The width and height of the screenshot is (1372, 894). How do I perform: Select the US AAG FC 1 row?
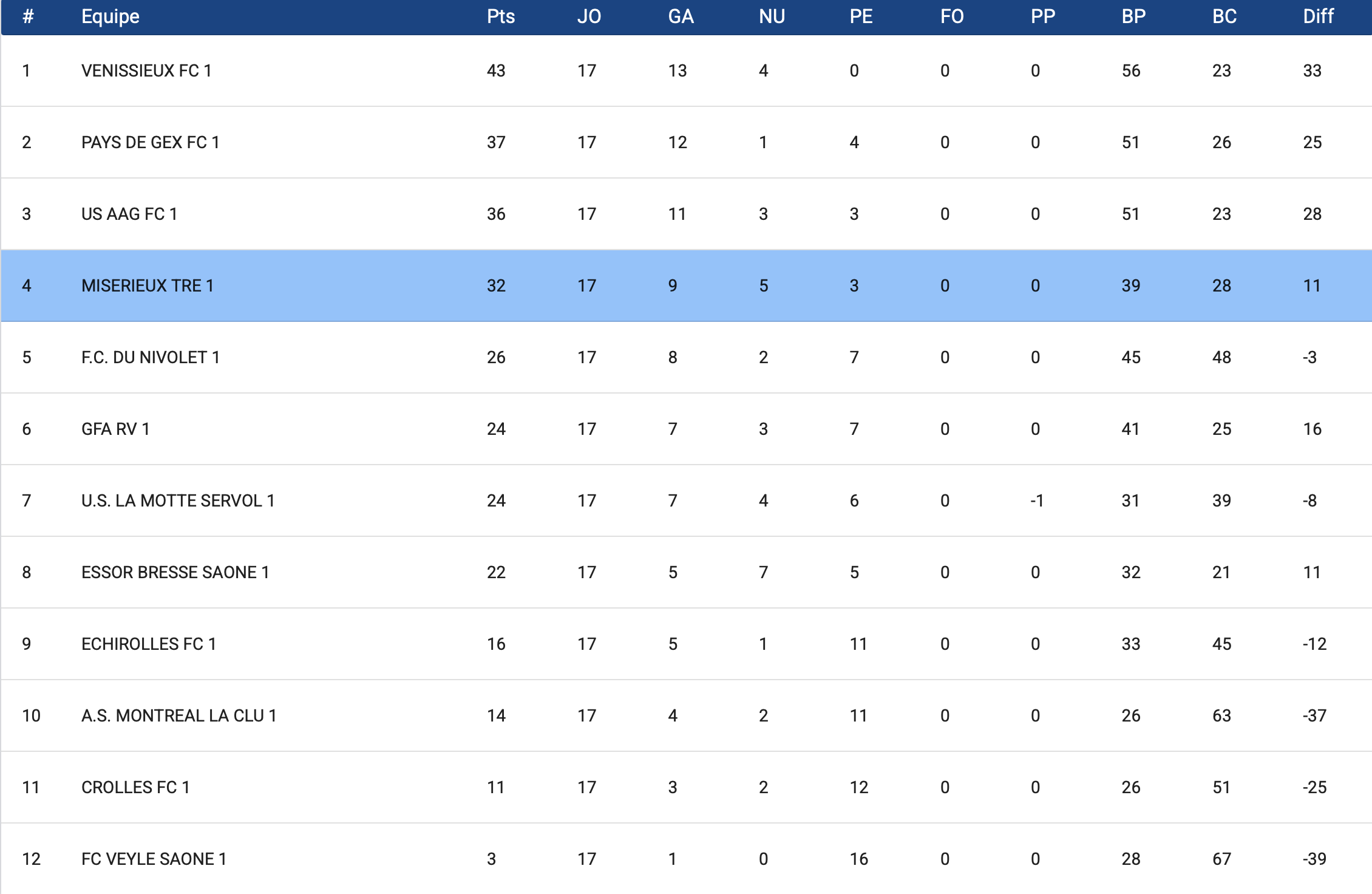click(x=129, y=214)
